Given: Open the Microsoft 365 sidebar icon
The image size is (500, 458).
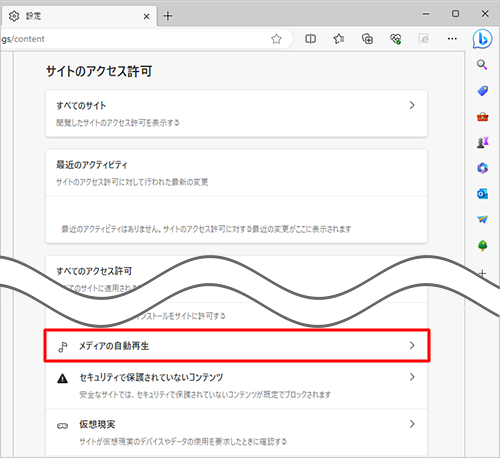Looking at the screenshot, I should pos(482,168).
